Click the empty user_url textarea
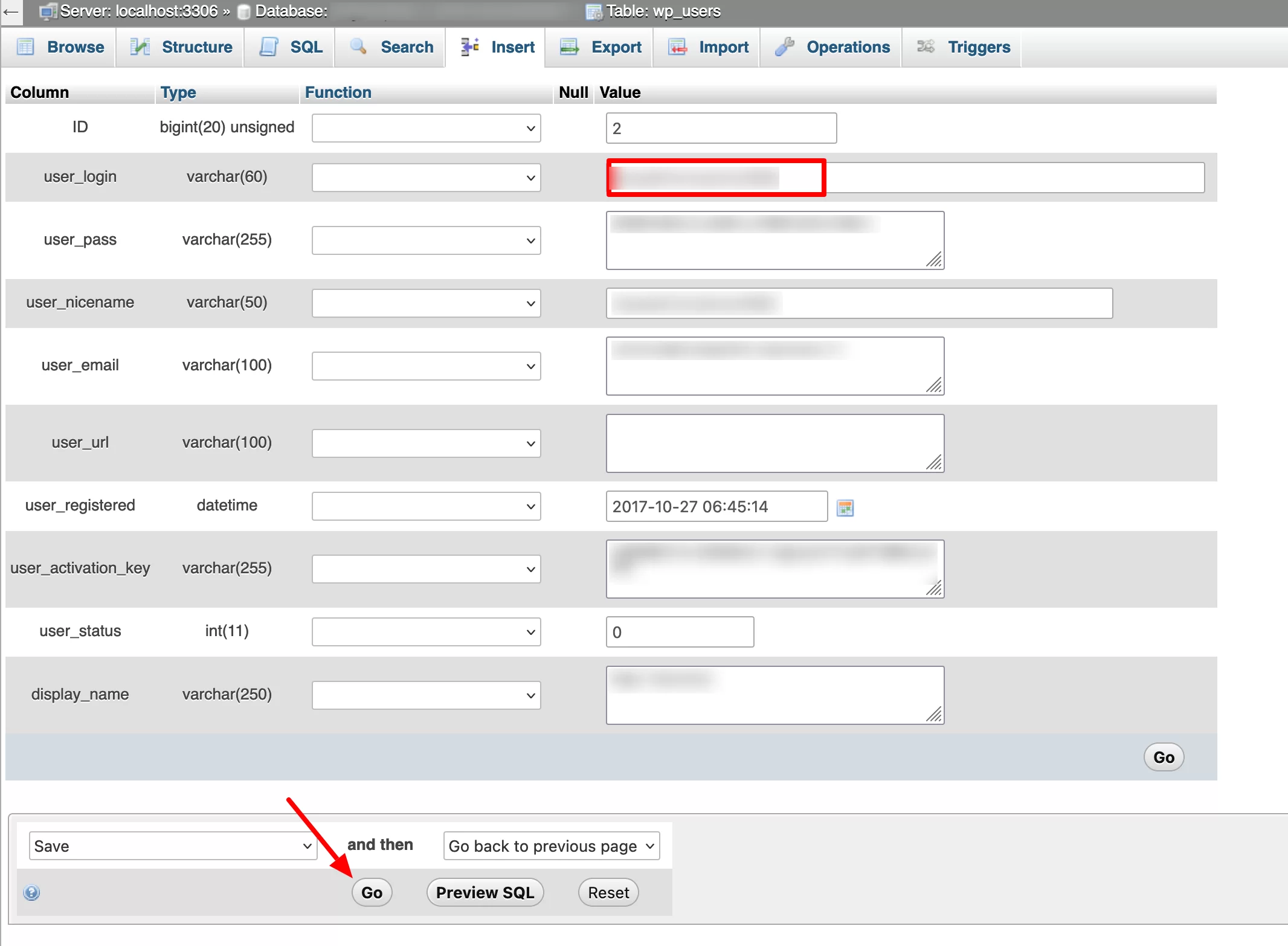Viewport: 1288px width, 946px height. [x=775, y=443]
